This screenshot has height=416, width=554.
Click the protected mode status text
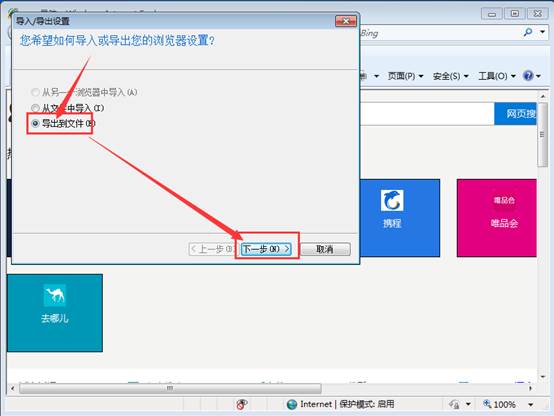(x=367, y=404)
